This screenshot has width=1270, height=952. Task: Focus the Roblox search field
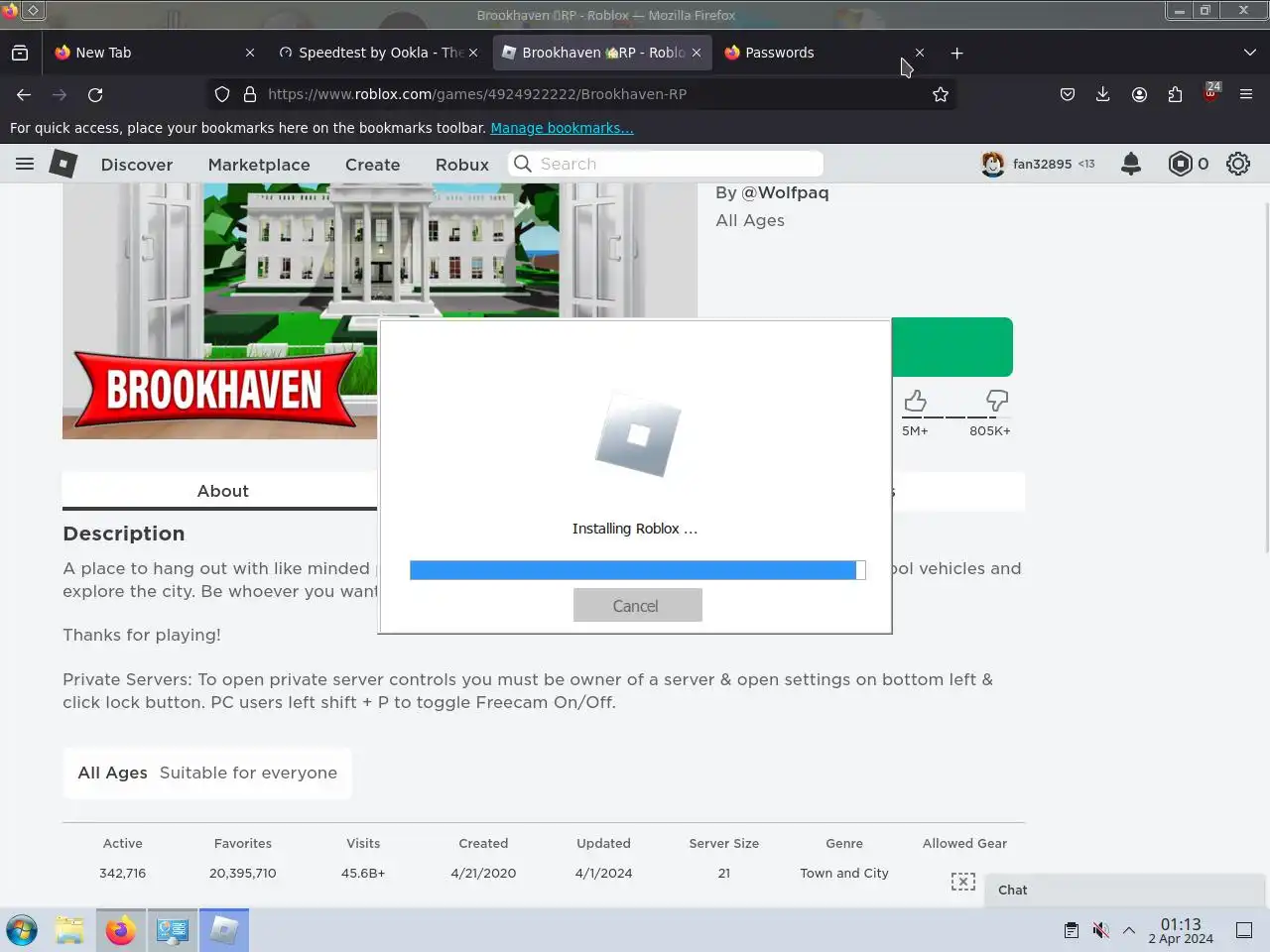(666, 164)
